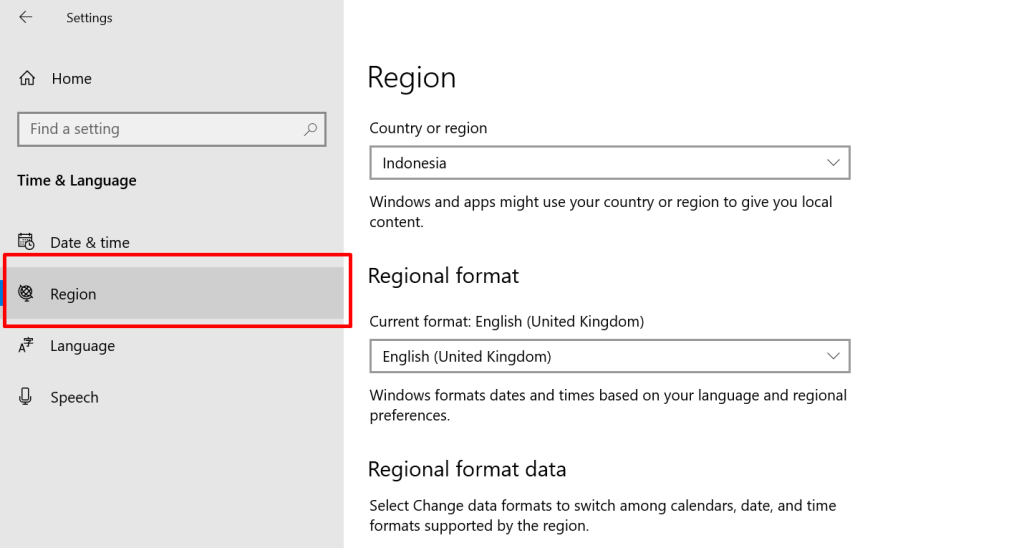
Task: Click the Regional format data heading
Action: coord(467,469)
